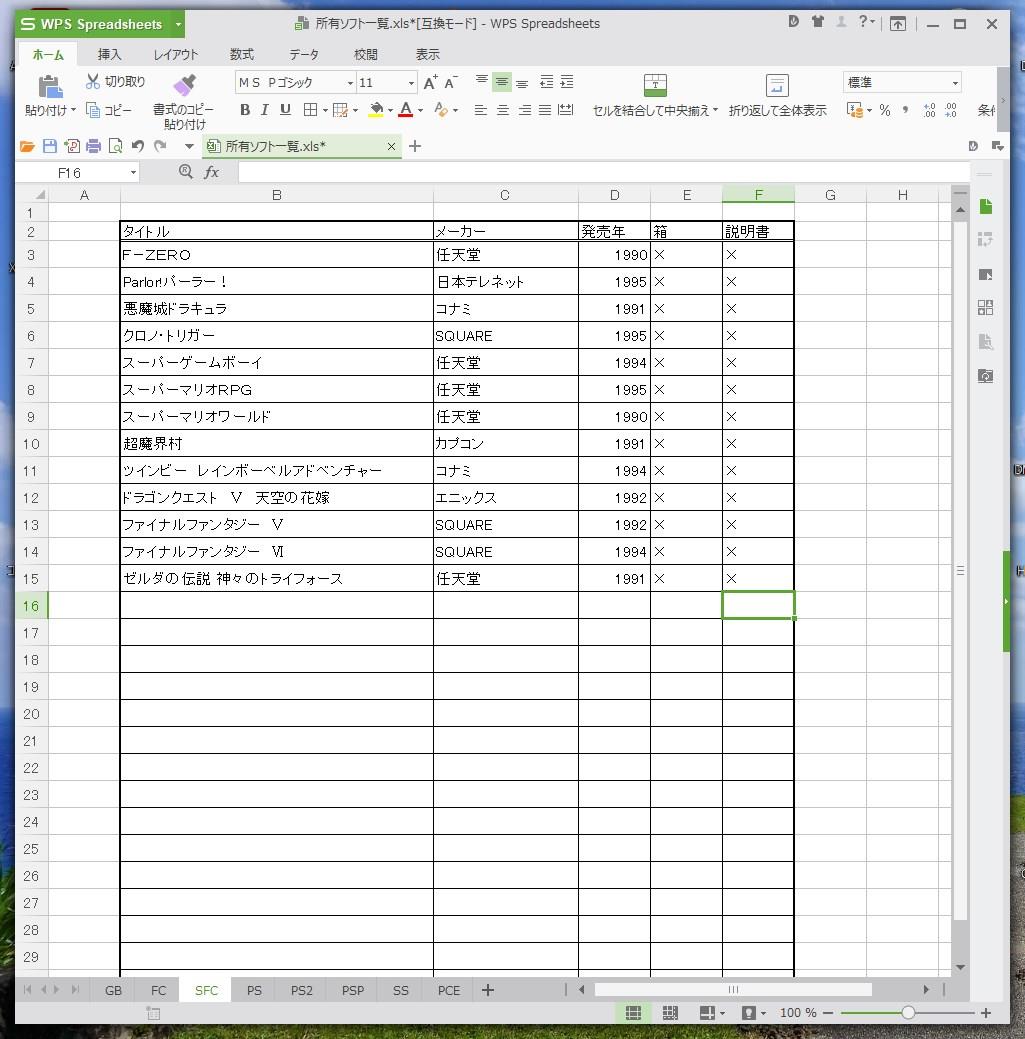Click the horizontal scrollbar thumb
This screenshot has height=1039, width=1025.
click(733, 990)
